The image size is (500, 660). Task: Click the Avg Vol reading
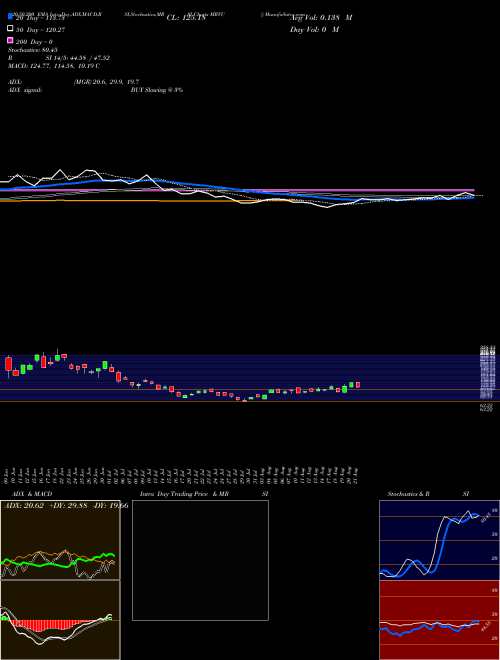click(x=321, y=18)
